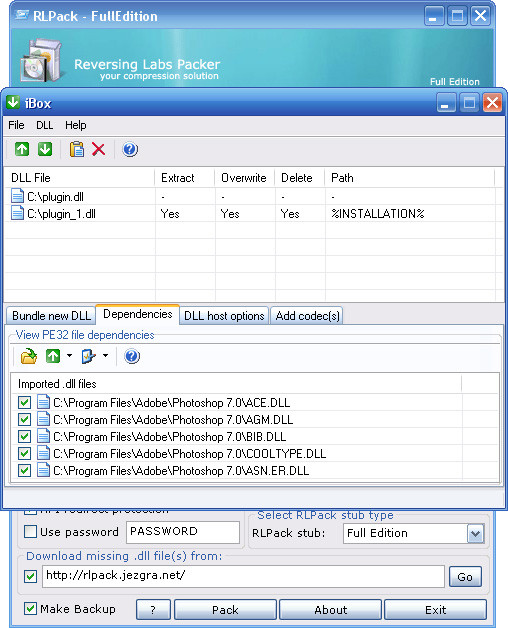Open the DLL menu in iBox

[x=44, y=125]
